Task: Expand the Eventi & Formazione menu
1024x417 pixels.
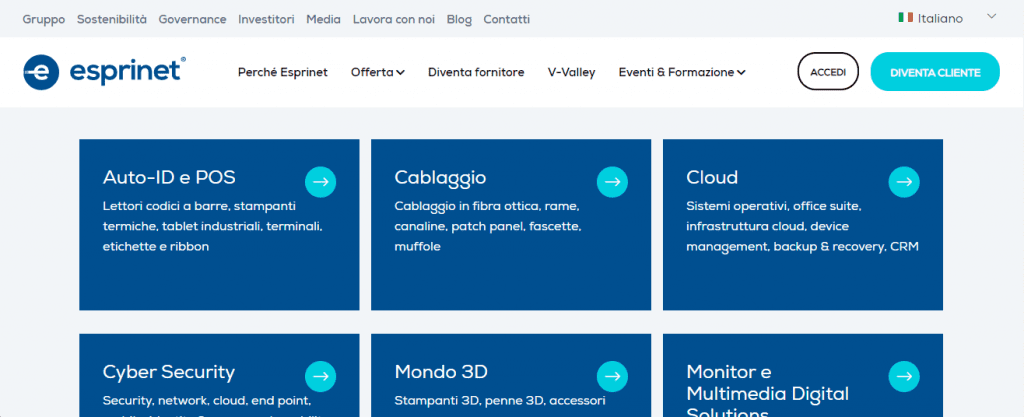Action: pyautogui.click(x=682, y=72)
